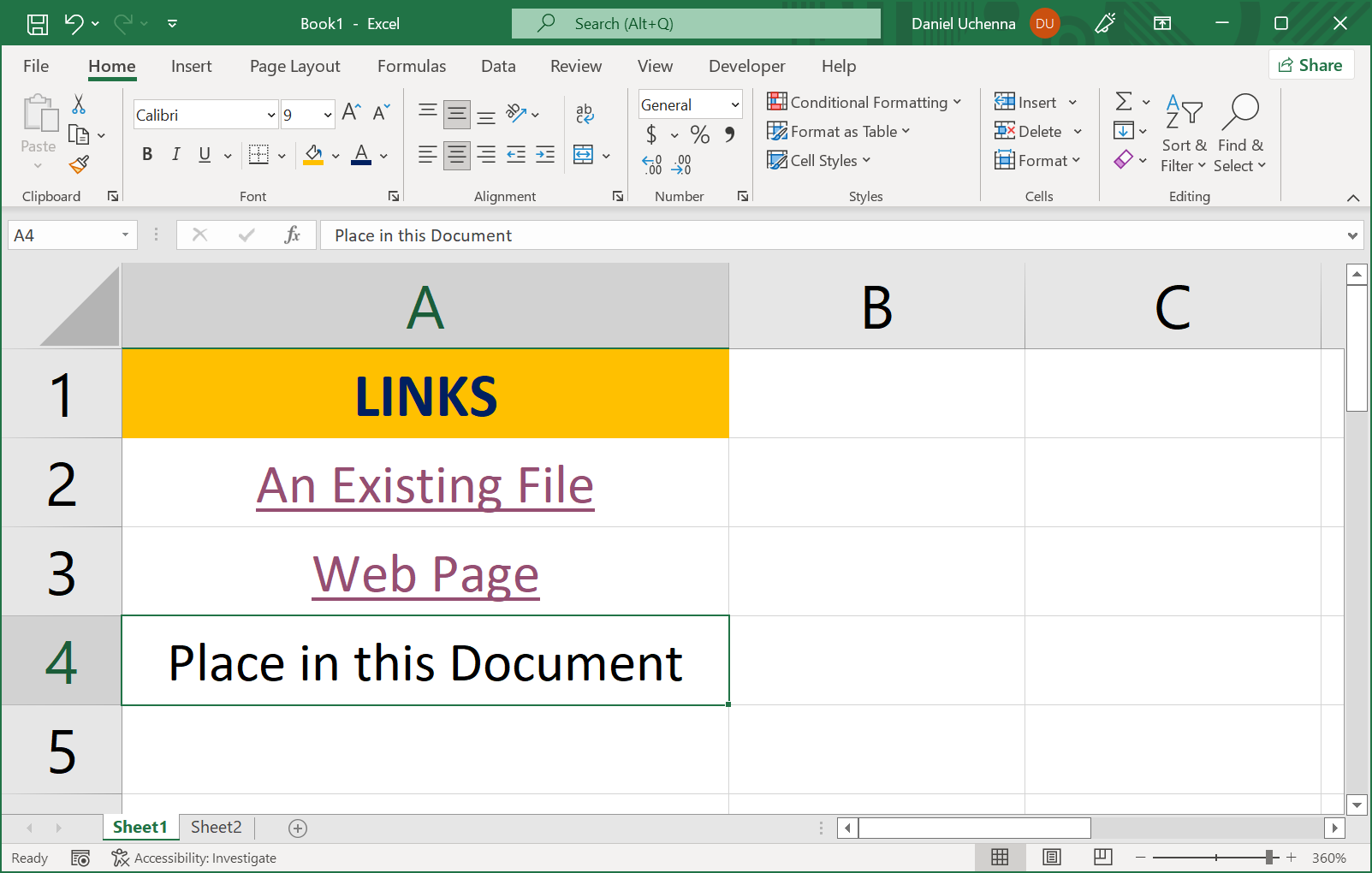Screen dimensions: 1372x873
Task: Select the Wrap Text icon
Action: [x=585, y=114]
